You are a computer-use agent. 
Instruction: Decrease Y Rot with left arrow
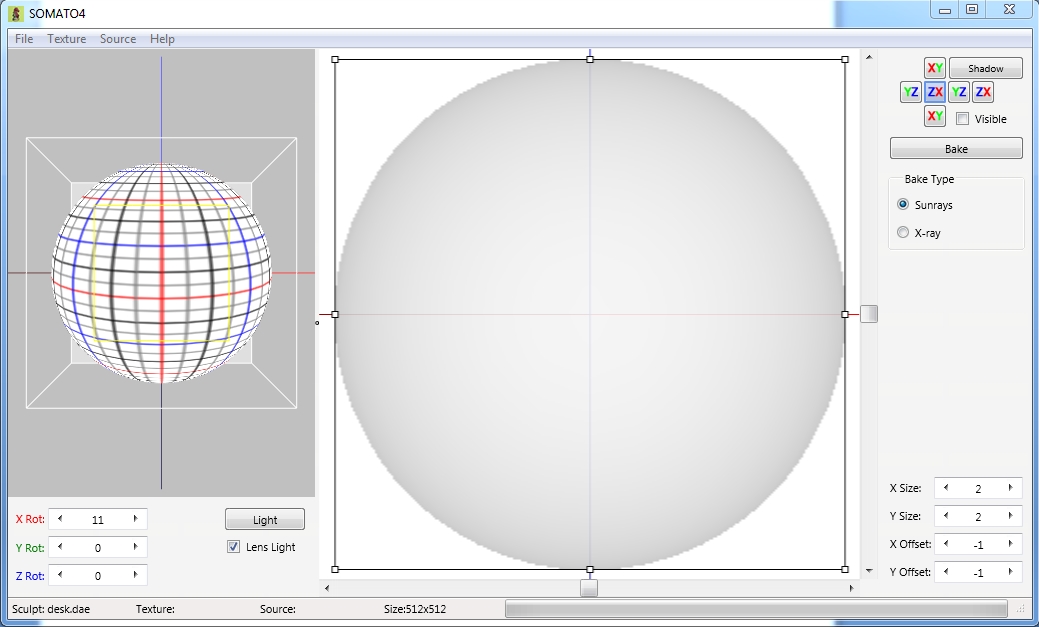pyautogui.click(x=59, y=547)
